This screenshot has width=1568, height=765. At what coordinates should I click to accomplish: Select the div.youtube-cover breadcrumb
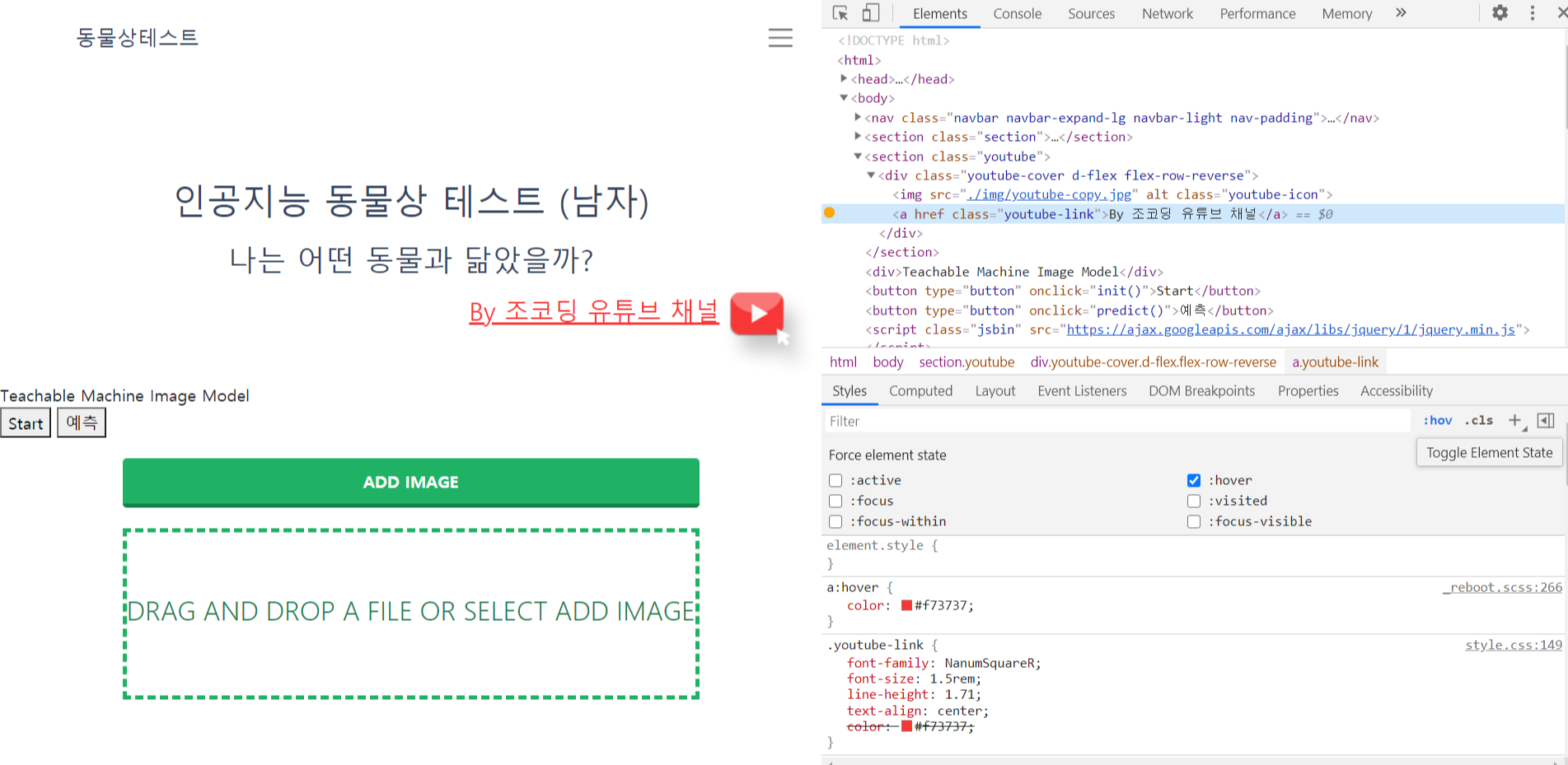click(1153, 362)
